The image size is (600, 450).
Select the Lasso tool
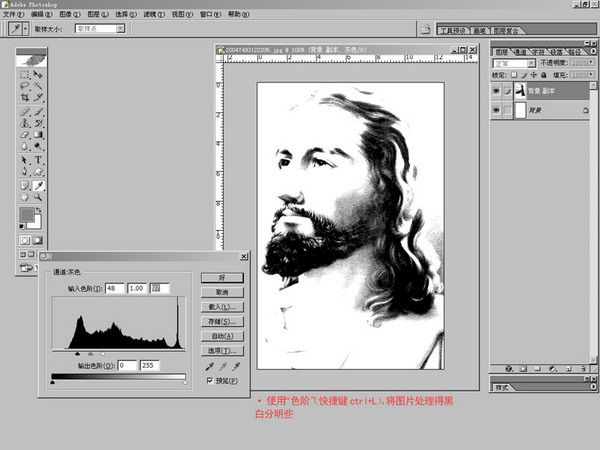point(25,86)
